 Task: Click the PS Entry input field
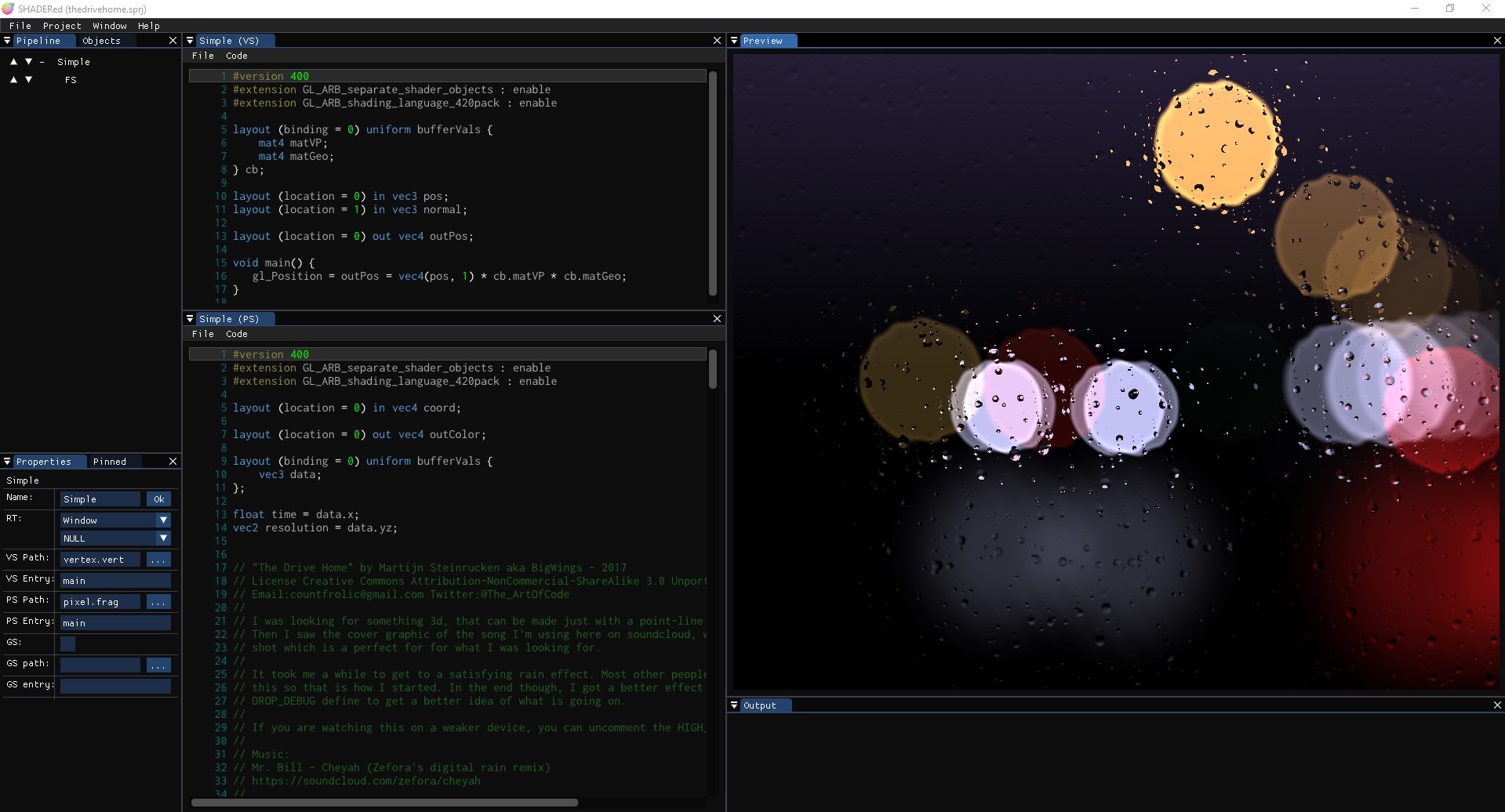click(x=115, y=623)
